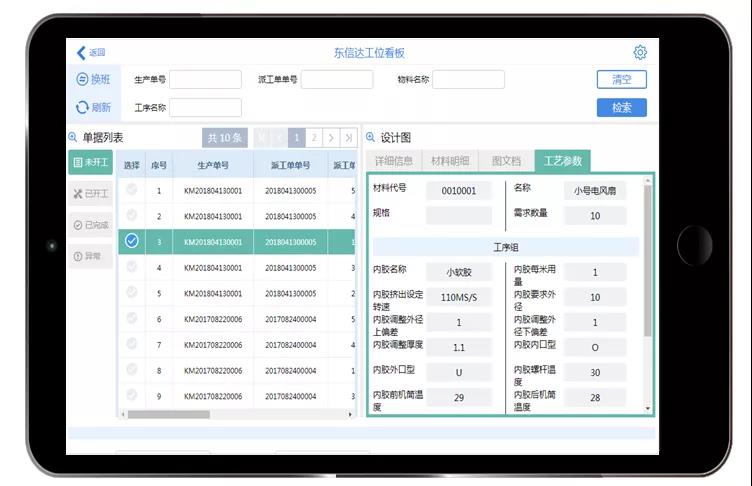The width and height of the screenshot is (752, 486).
Task: Select the checkbox for row 1
Action: (132, 189)
